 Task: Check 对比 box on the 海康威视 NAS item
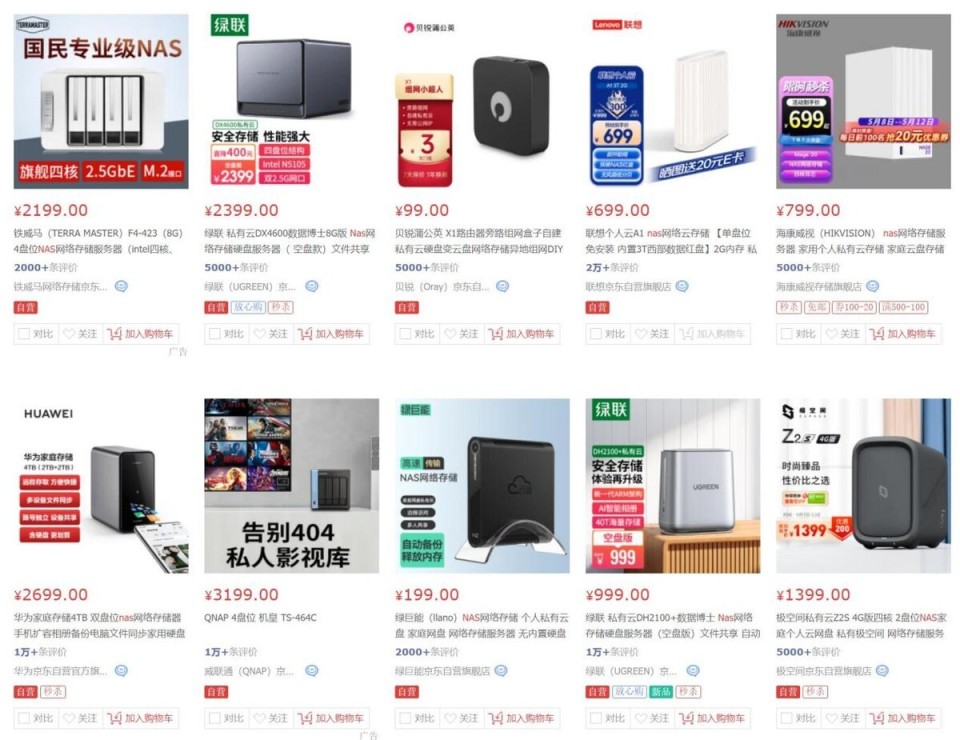(x=786, y=334)
